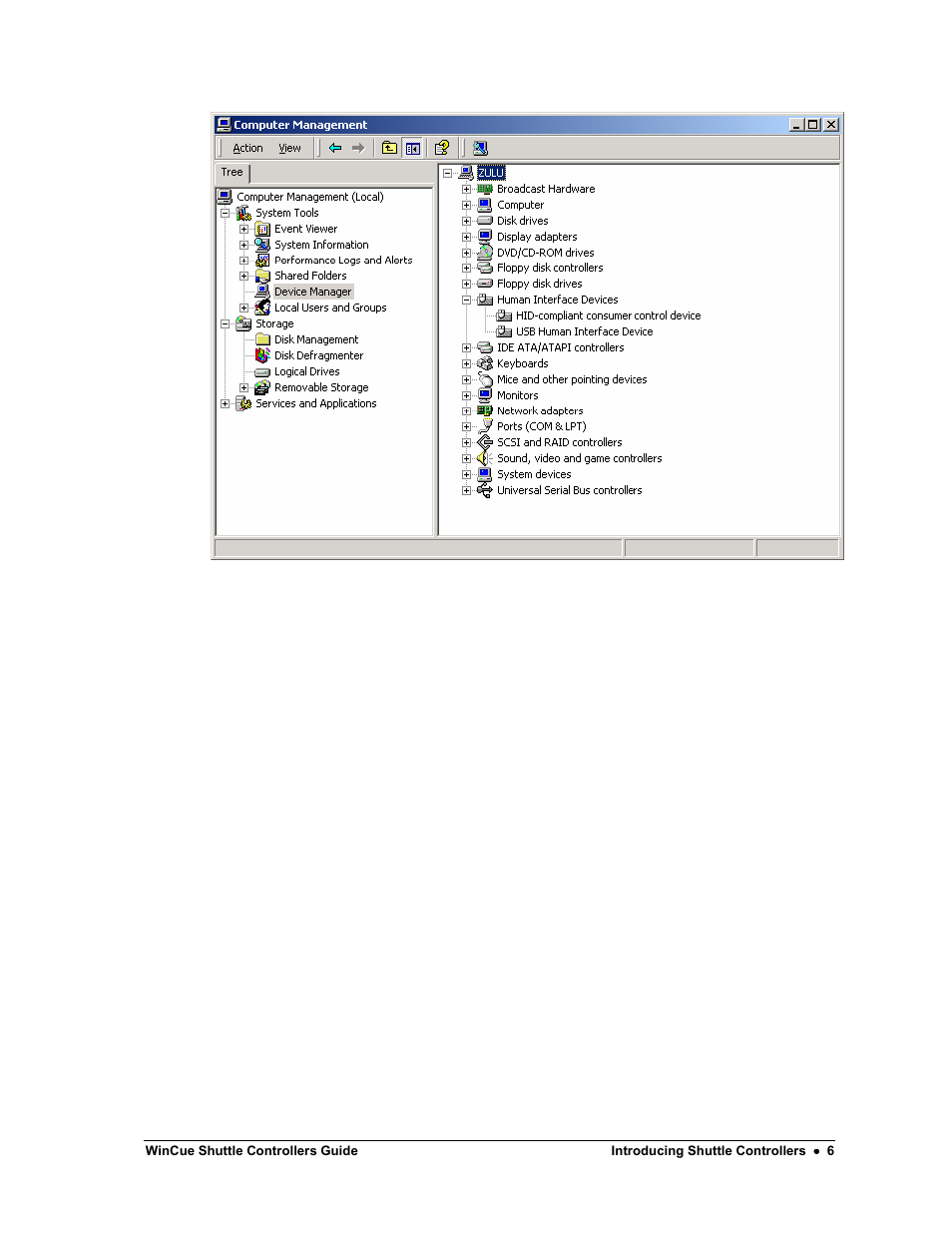The image size is (952, 1233).
Task: Click the Services and Applications label
Action: point(315,403)
